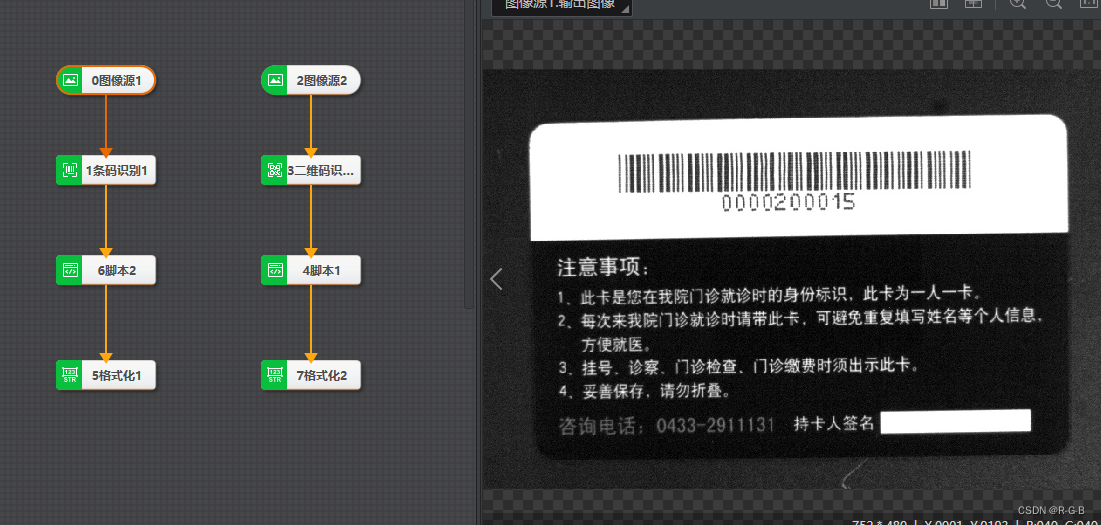Click the zoom in magnifier icon
This screenshot has height=525, width=1101.
(1018, 4)
